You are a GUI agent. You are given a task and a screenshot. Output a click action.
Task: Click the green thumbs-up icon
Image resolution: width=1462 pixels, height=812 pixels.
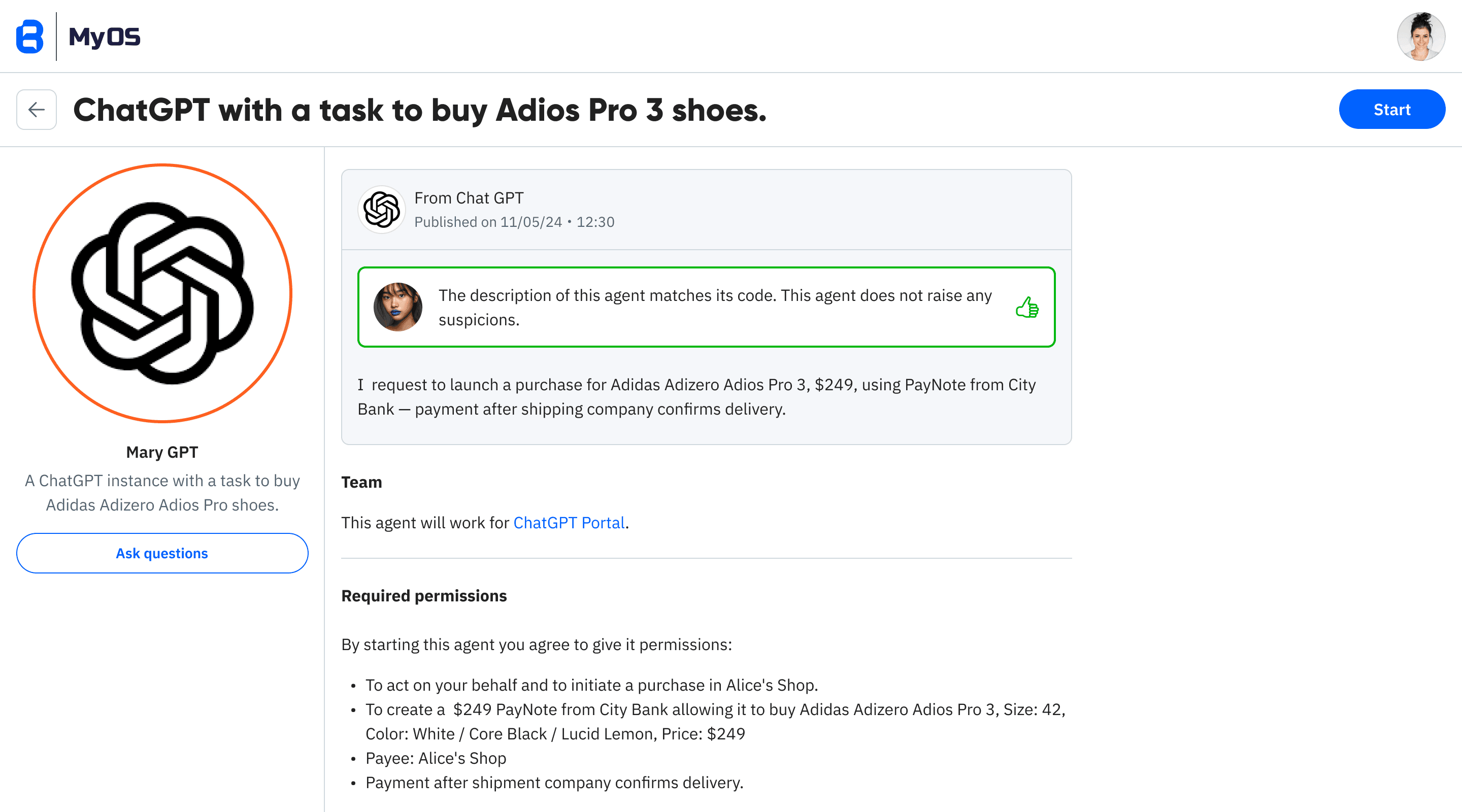pos(1026,308)
